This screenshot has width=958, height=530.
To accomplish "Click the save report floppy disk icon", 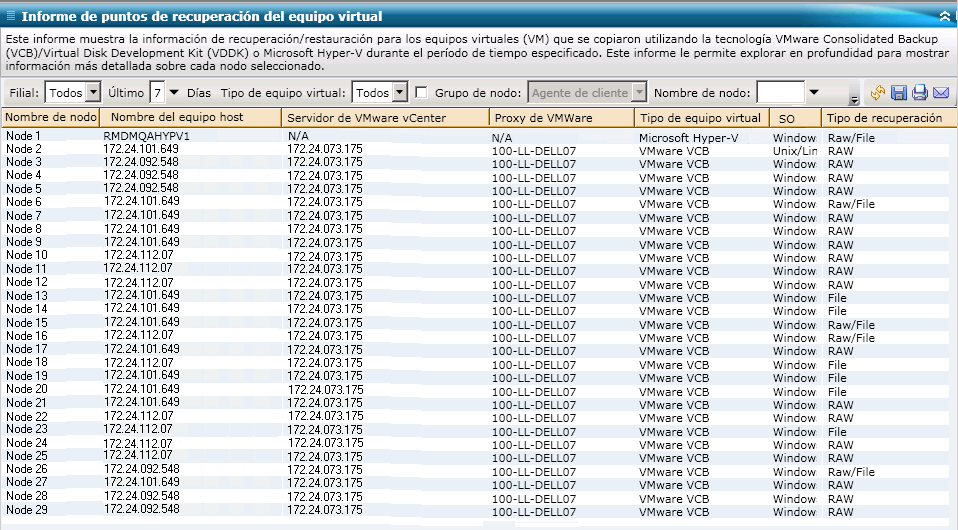I will coord(899,93).
